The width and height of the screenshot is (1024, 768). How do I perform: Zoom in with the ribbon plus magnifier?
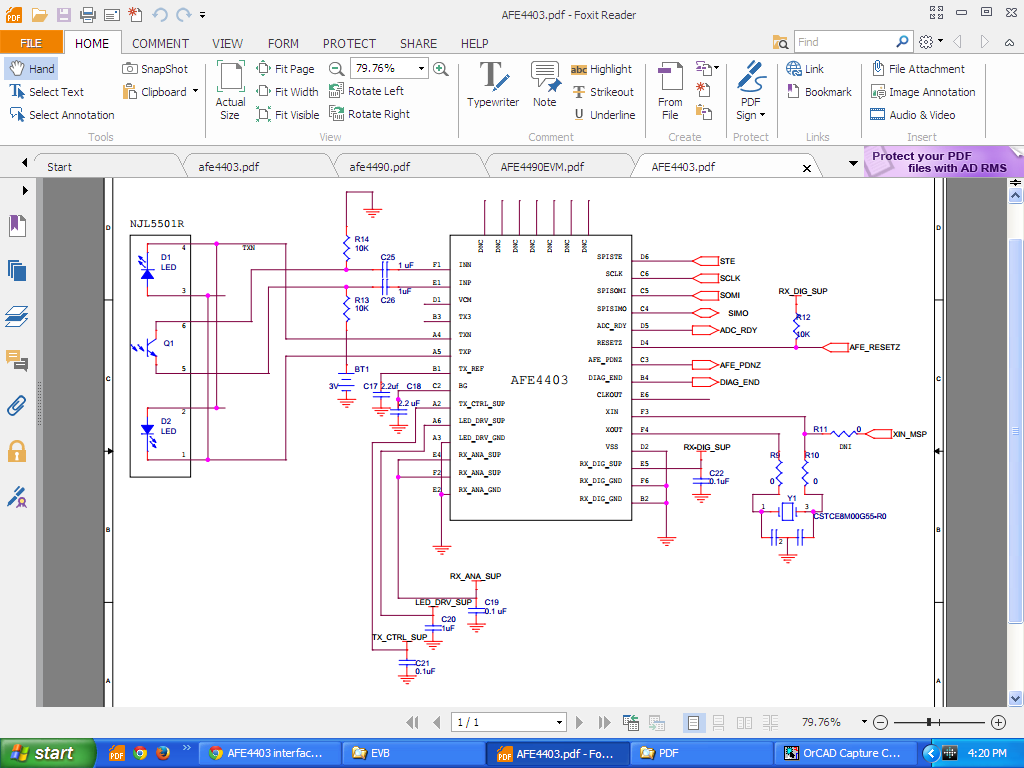(441, 69)
